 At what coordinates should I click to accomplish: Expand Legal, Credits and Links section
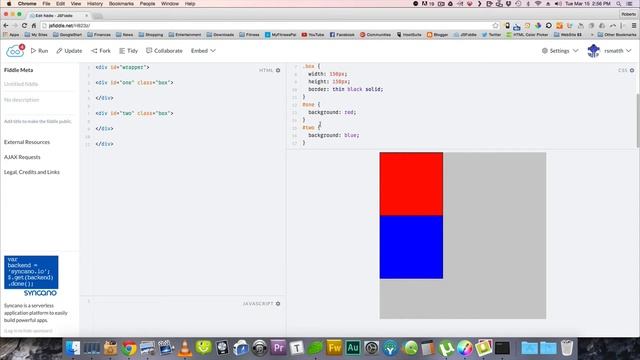32,172
